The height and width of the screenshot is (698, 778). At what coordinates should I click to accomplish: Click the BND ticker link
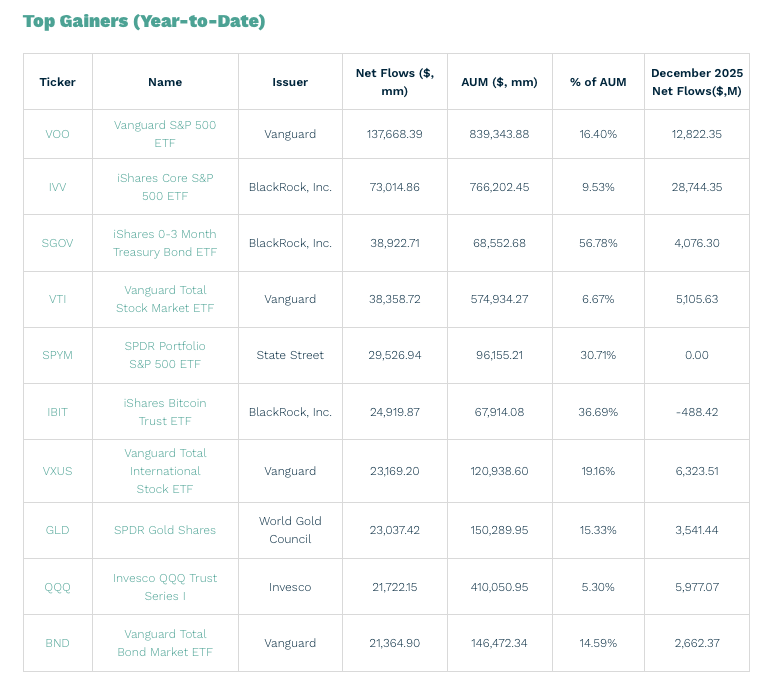58,643
